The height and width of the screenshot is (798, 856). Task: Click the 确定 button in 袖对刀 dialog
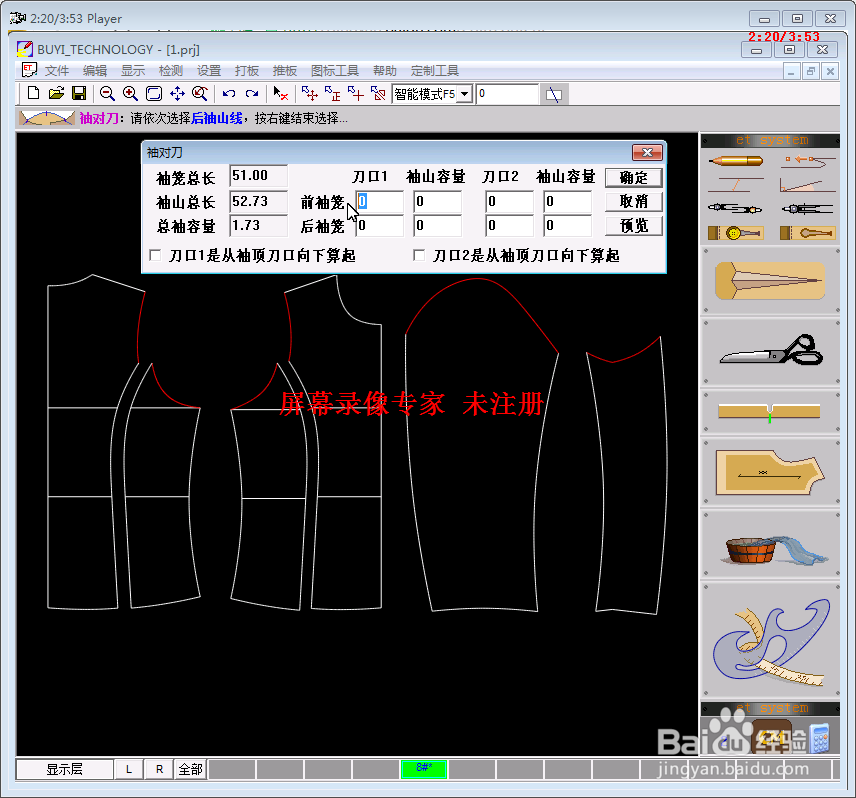(634, 177)
